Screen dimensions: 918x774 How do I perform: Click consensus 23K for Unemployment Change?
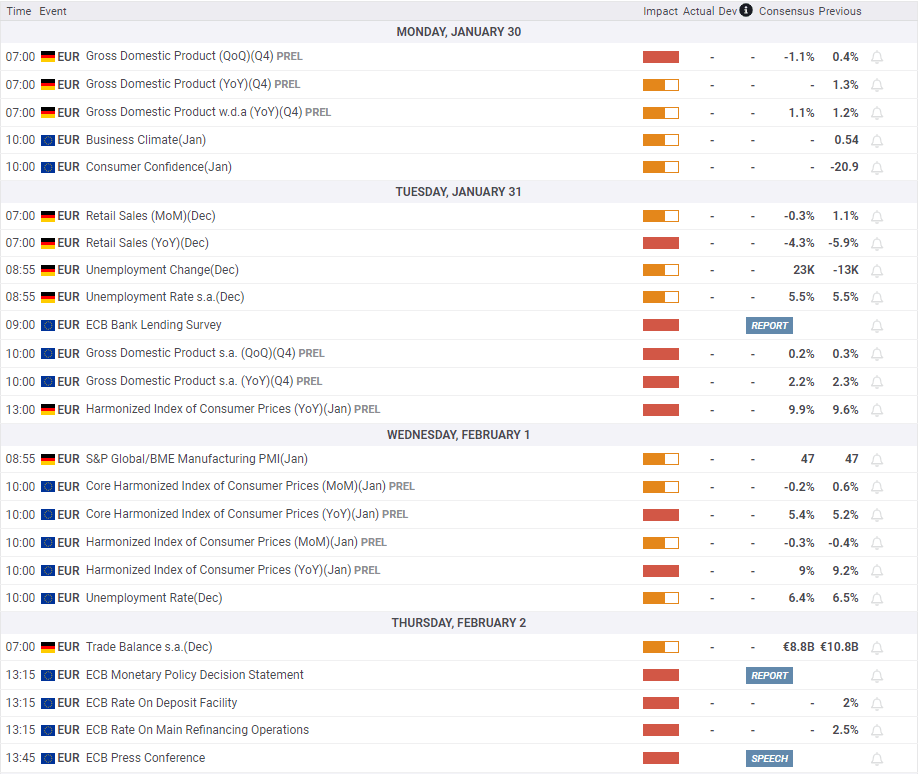(x=804, y=270)
